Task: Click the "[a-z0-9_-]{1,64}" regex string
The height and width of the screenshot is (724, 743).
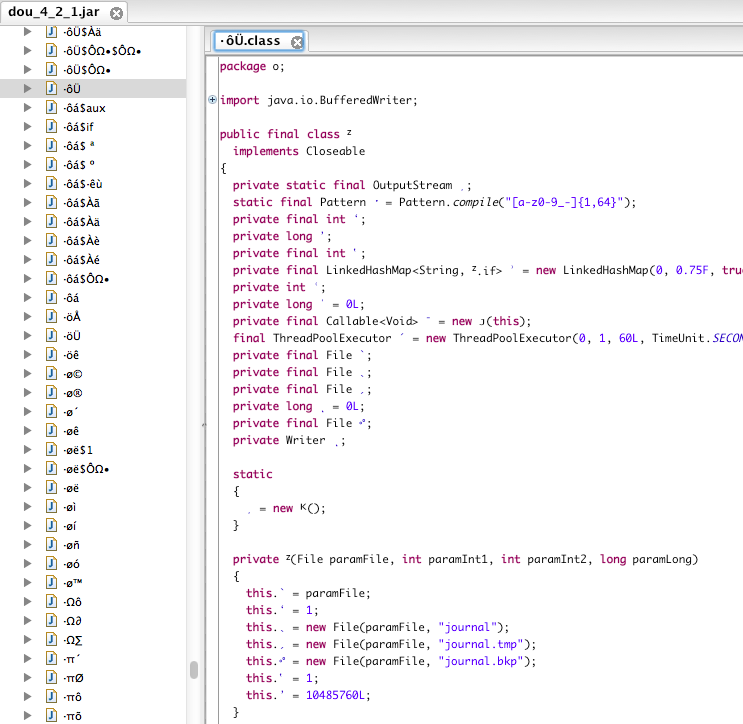Action: [564, 202]
